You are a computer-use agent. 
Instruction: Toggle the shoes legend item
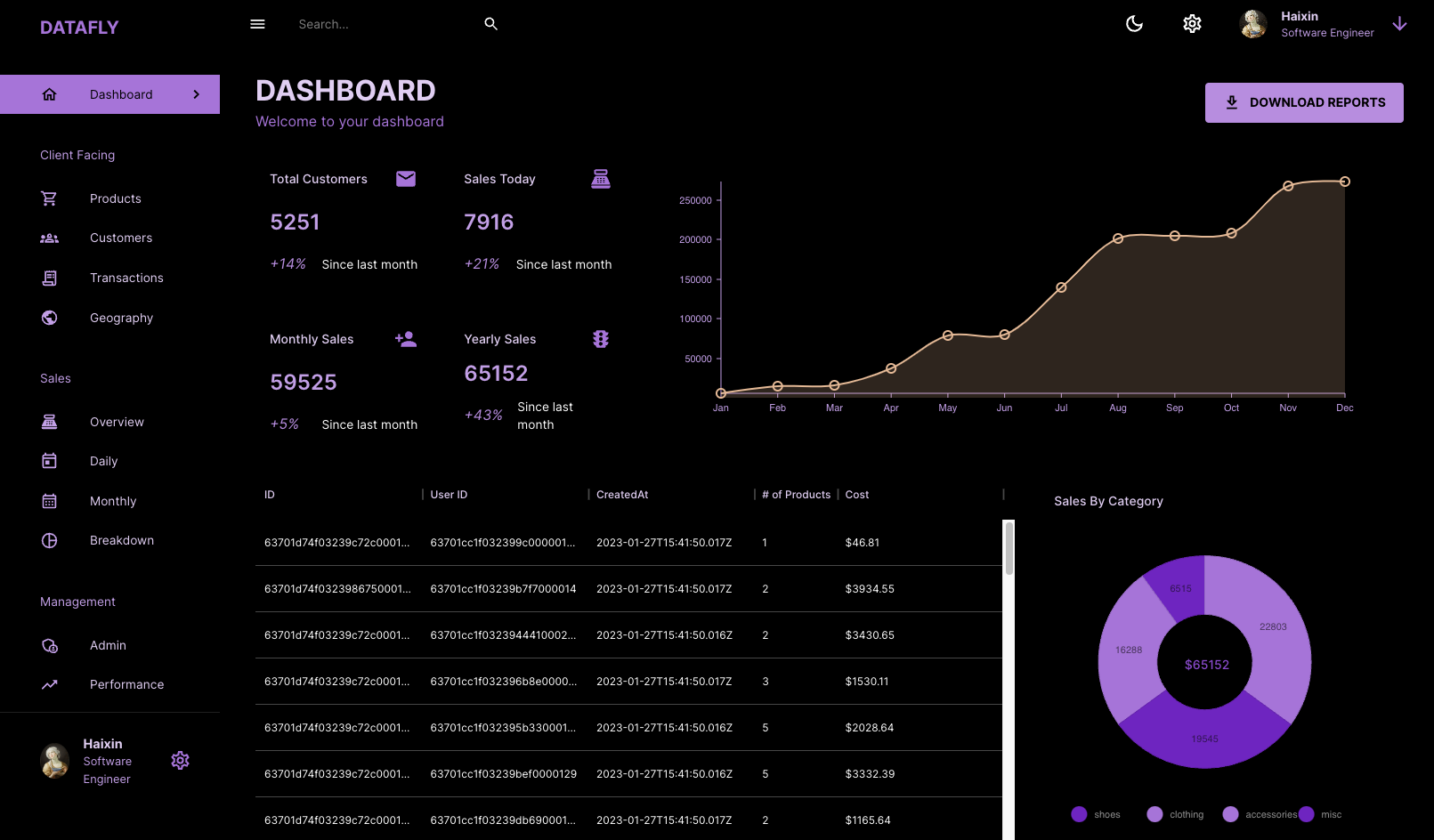[1096, 814]
